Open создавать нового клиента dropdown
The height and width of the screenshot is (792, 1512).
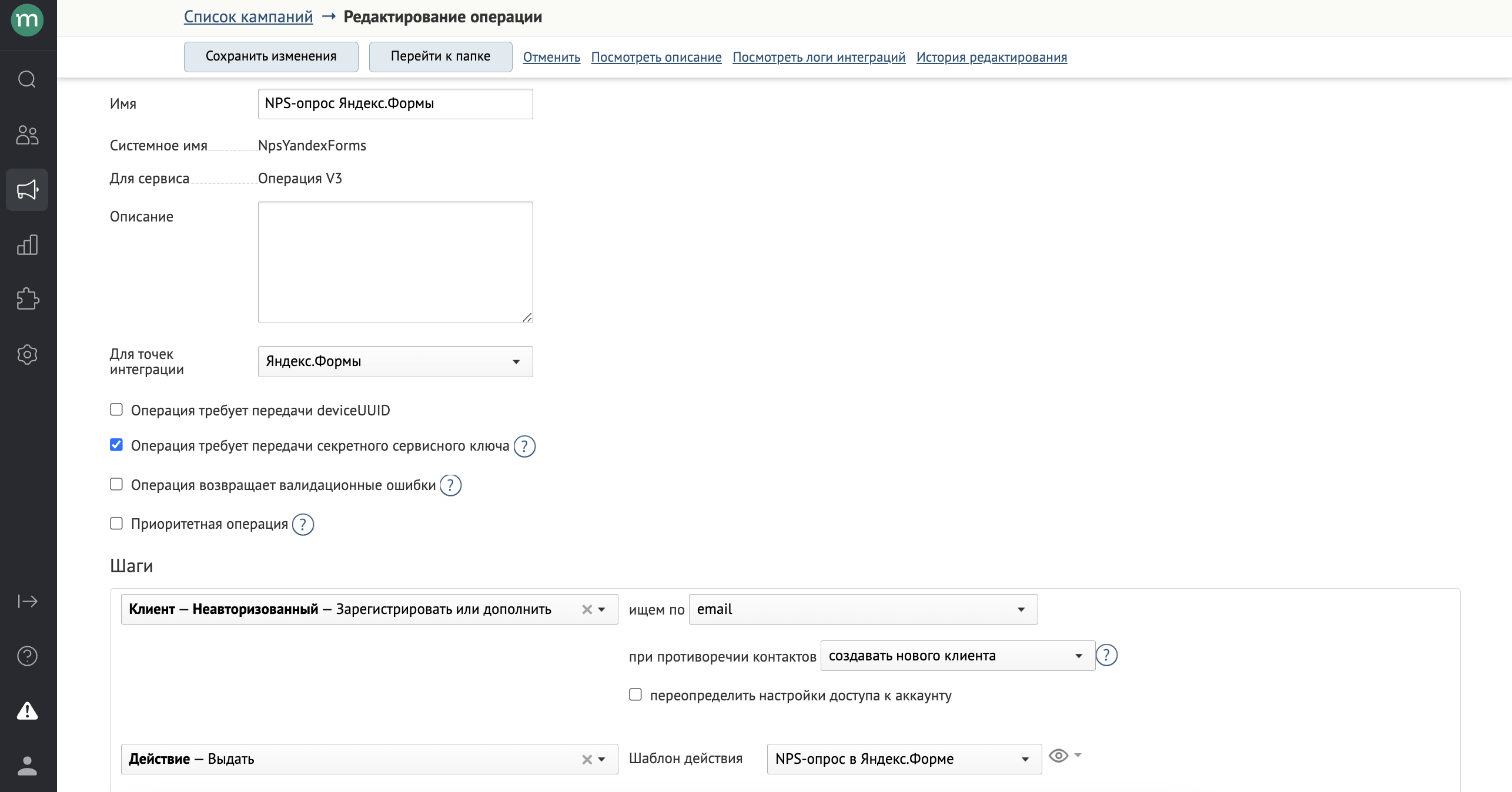[x=958, y=656]
